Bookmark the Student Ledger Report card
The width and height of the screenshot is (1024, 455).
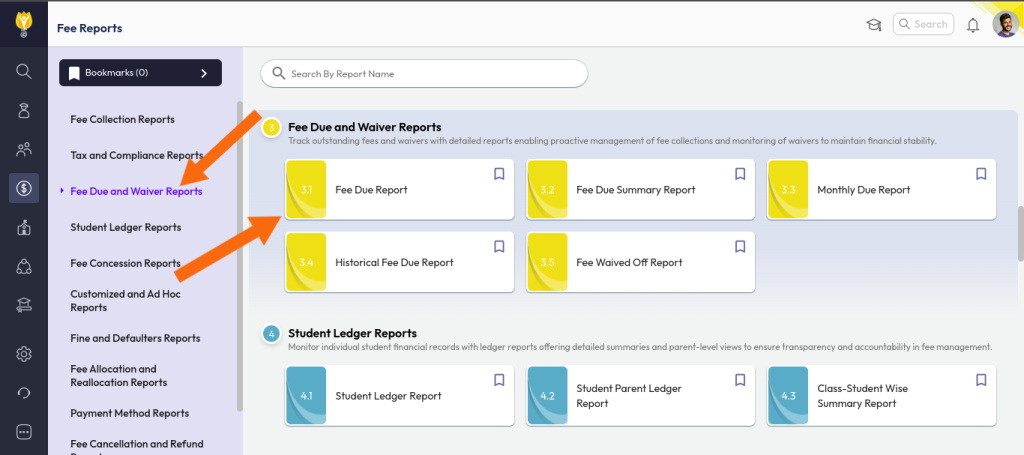point(499,380)
